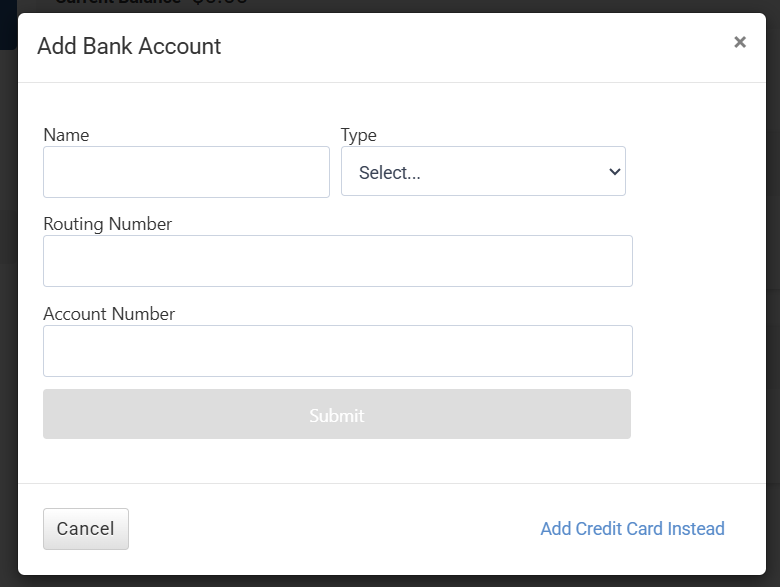This screenshot has width=780, height=587.
Task: Click the Cancel button
Action: [86, 529]
